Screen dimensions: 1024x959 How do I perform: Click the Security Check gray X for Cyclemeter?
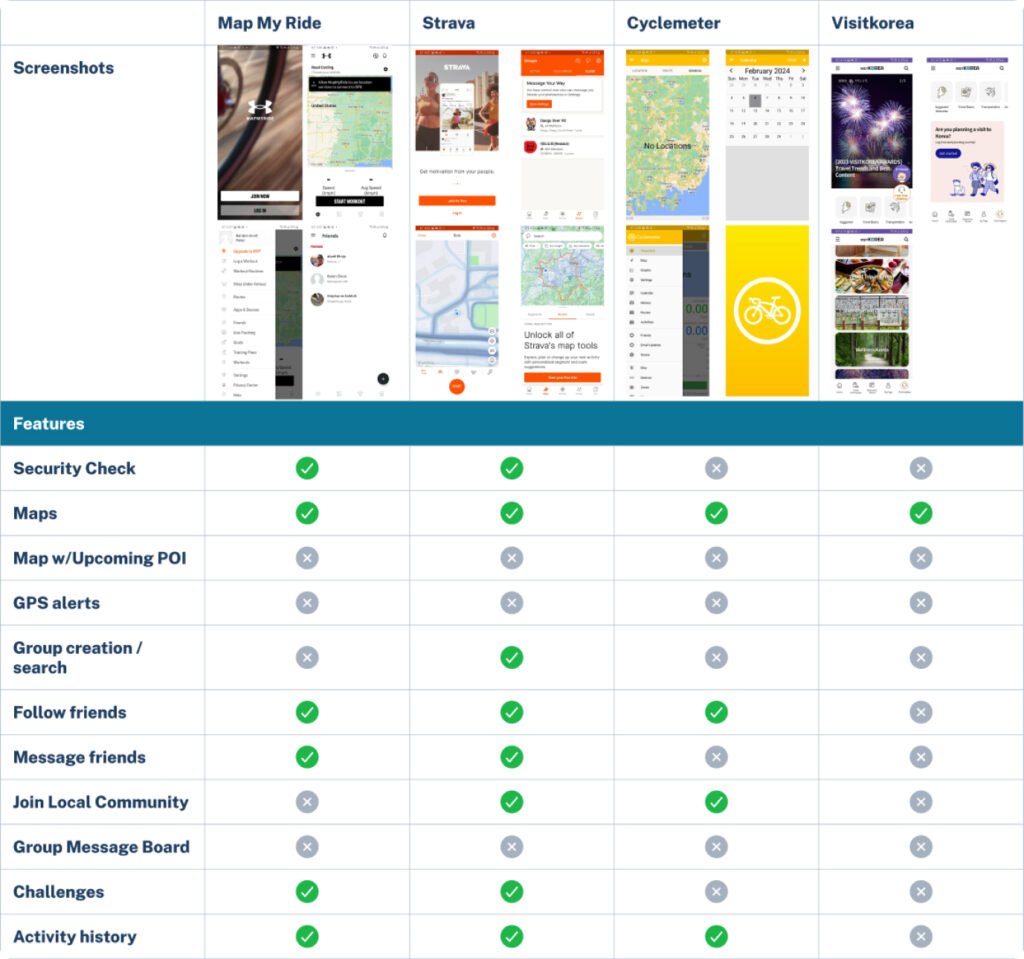[716, 468]
